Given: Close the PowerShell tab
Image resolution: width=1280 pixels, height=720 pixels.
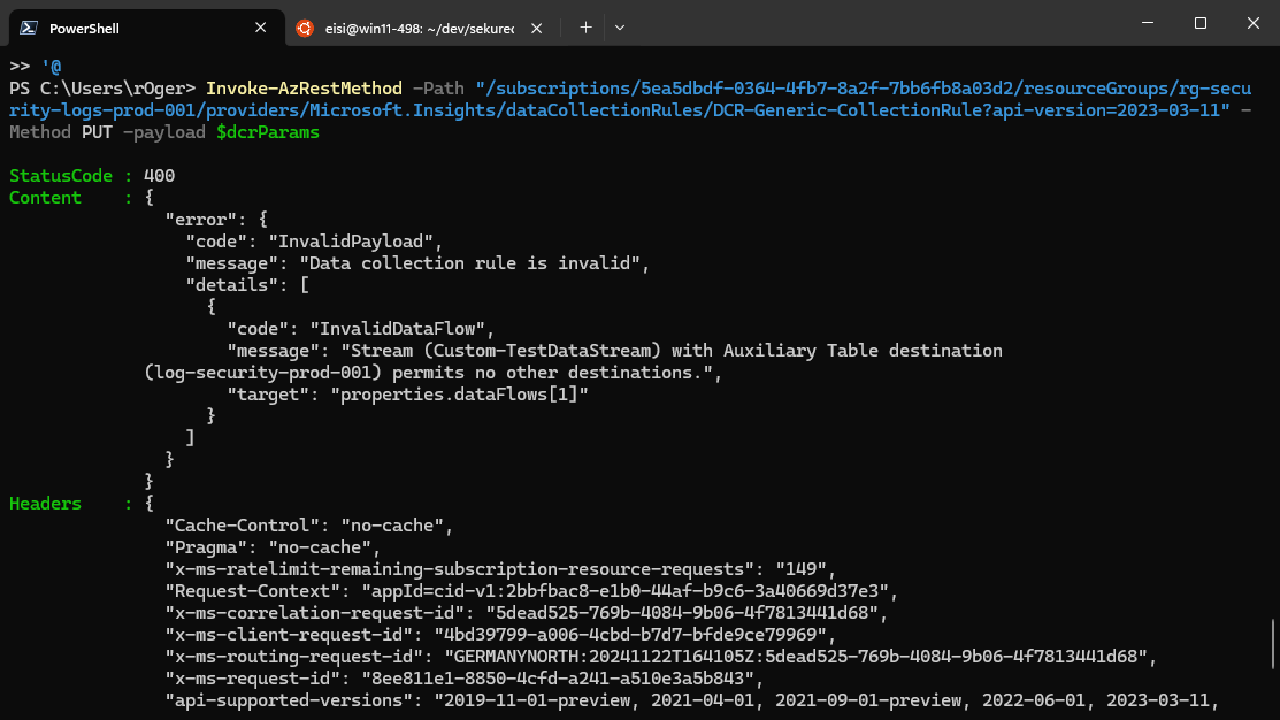Looking at the screenshot, I should click(x=260, y=27).
